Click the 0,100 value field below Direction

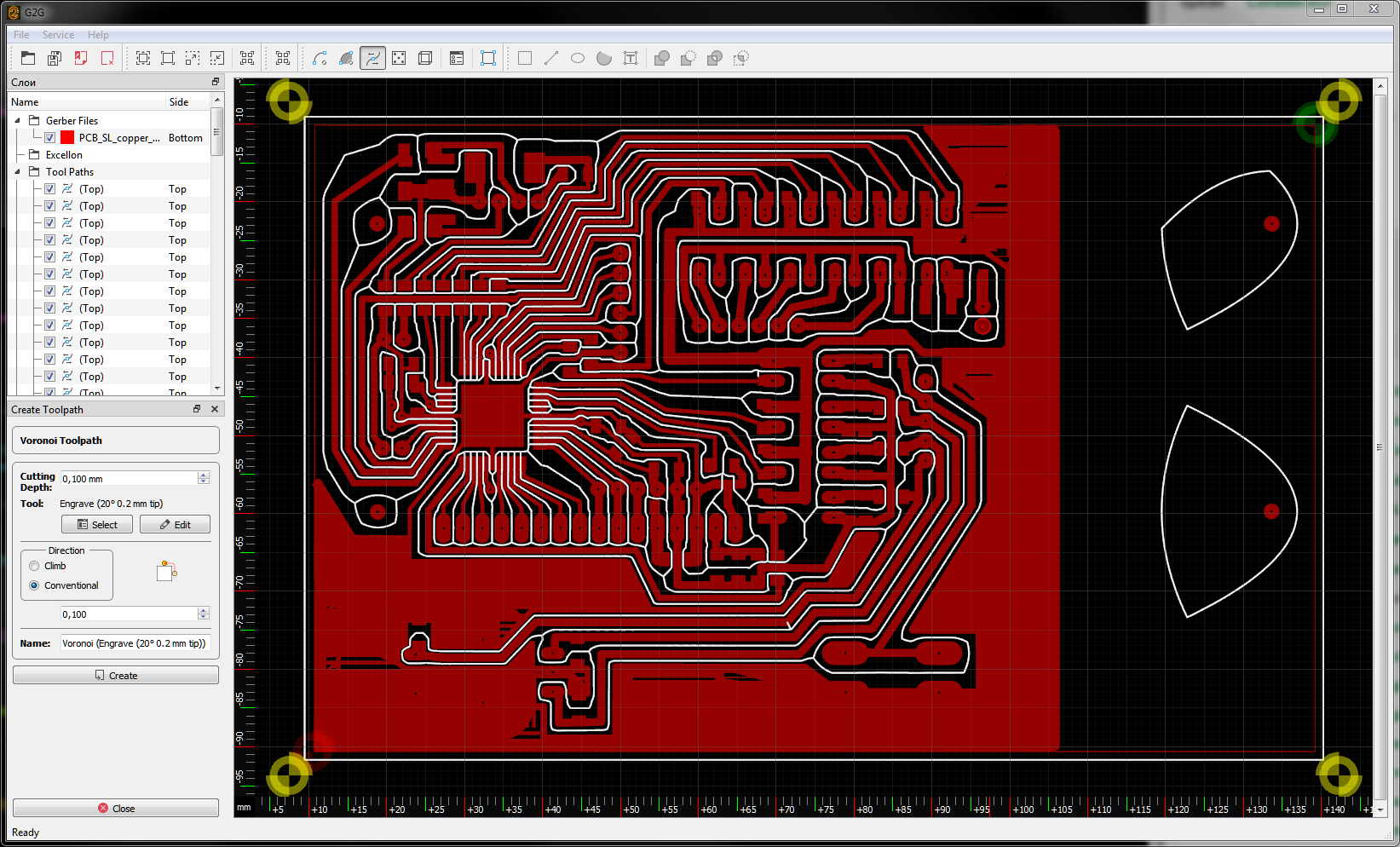129,614
